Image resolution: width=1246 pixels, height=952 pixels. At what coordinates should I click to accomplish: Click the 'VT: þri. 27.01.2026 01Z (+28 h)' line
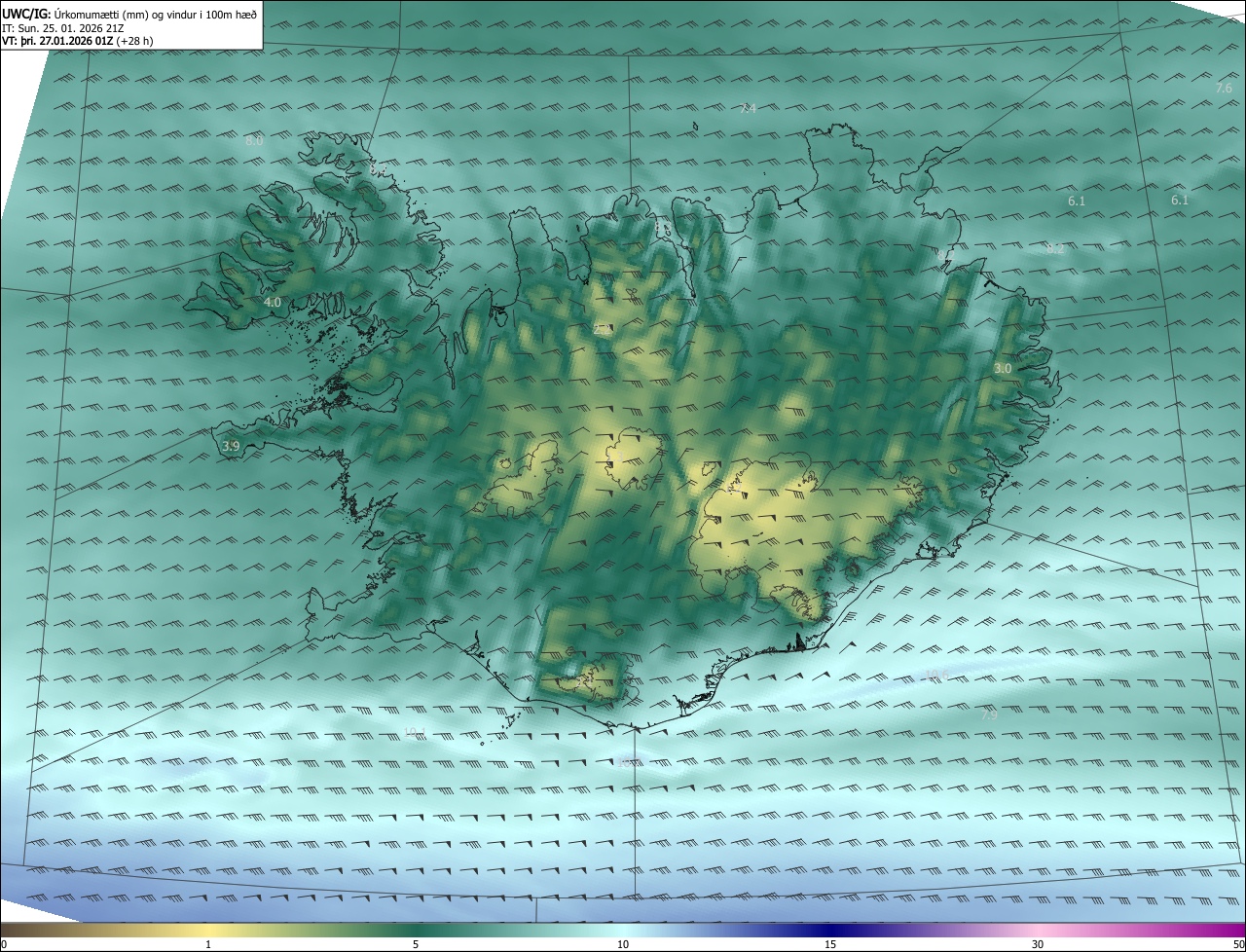(x=77, y=41)
